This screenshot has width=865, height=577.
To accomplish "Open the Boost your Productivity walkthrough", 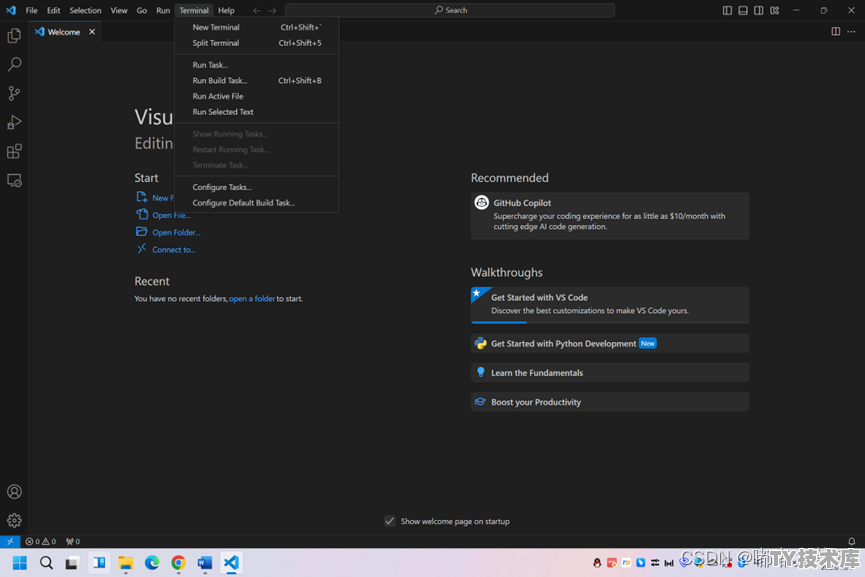I will (610, 402).
